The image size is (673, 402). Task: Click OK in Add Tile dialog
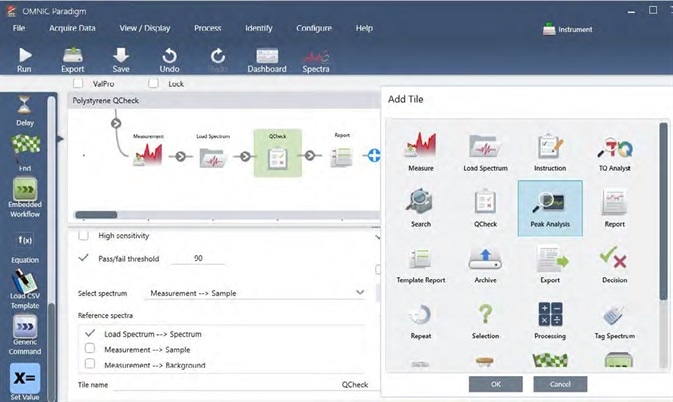pos(495,384)
